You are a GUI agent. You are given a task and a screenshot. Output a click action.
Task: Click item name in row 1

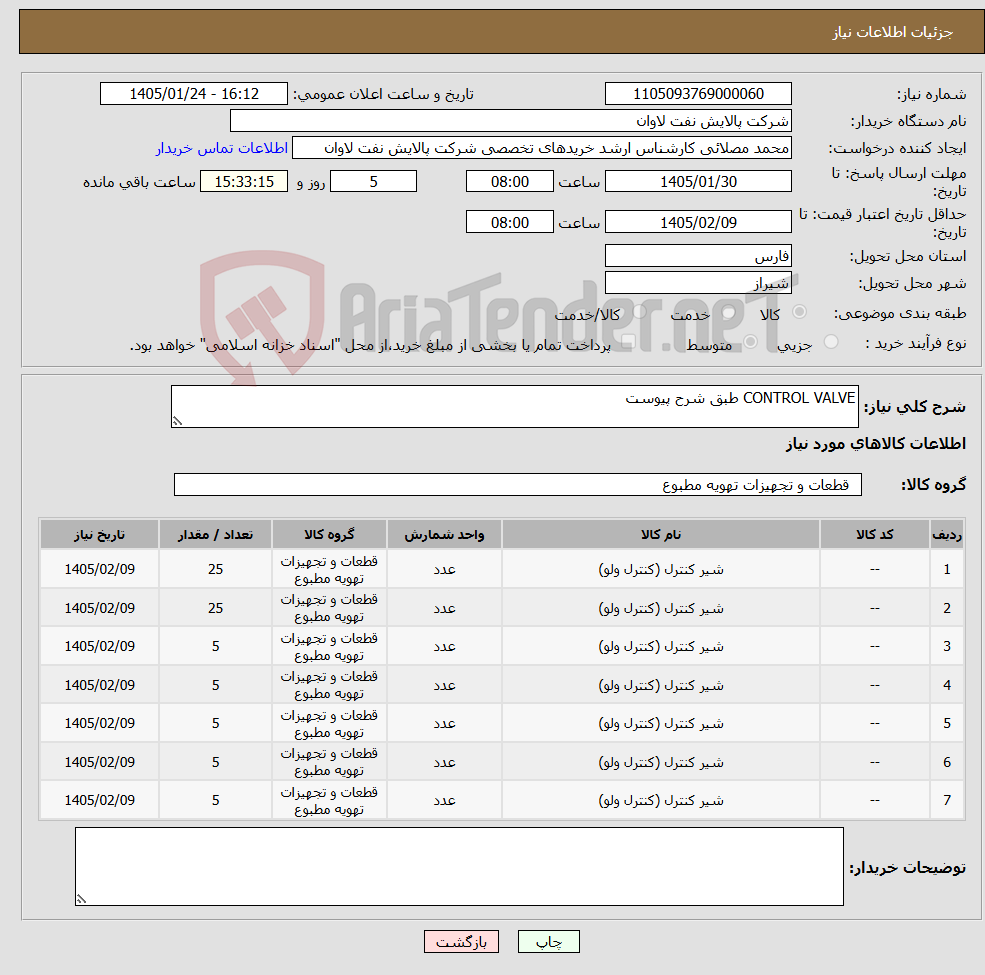click(x=661, y=569)
